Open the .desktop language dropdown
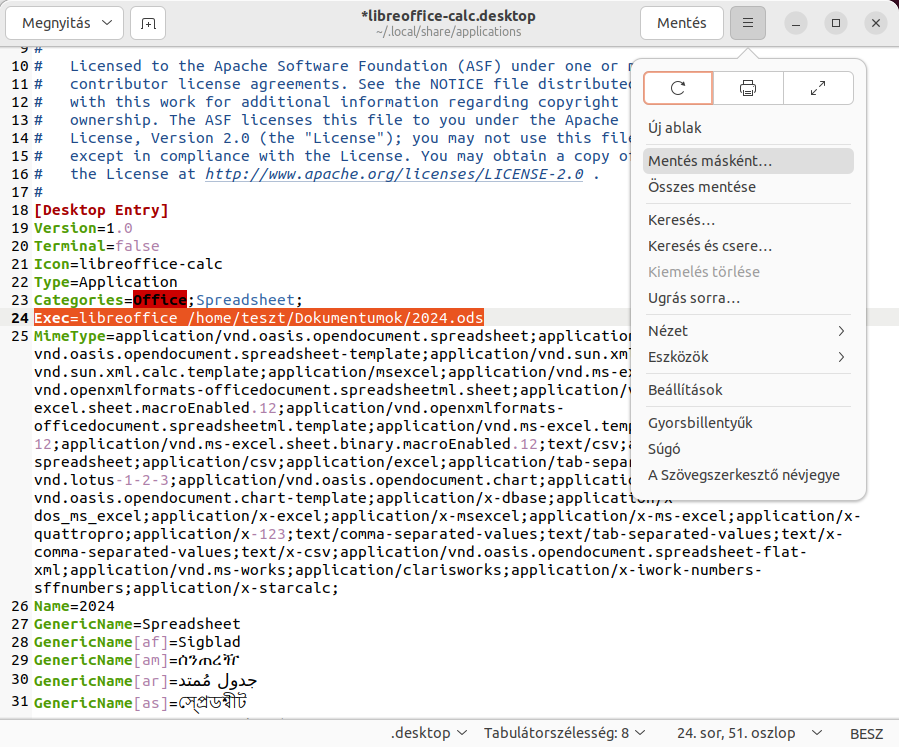Screen dimensions: 899x747 429,733
